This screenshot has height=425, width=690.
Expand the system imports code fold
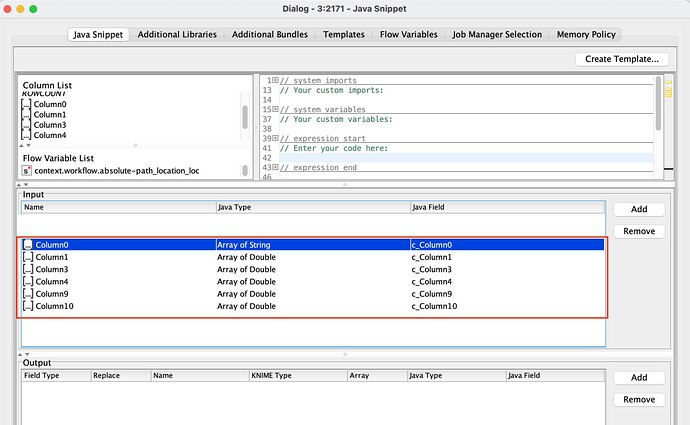tap(275, 80)
